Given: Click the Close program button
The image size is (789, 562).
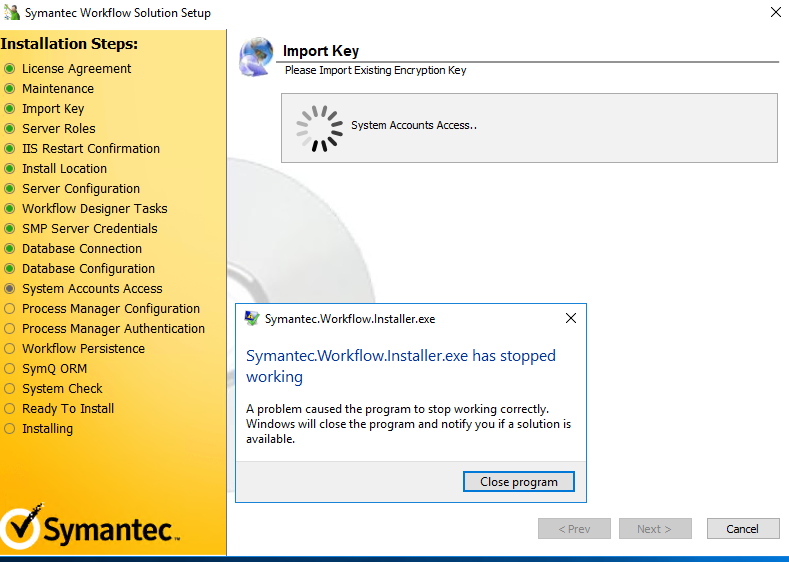Looking at the screenshot, I should tap(518, 481).
